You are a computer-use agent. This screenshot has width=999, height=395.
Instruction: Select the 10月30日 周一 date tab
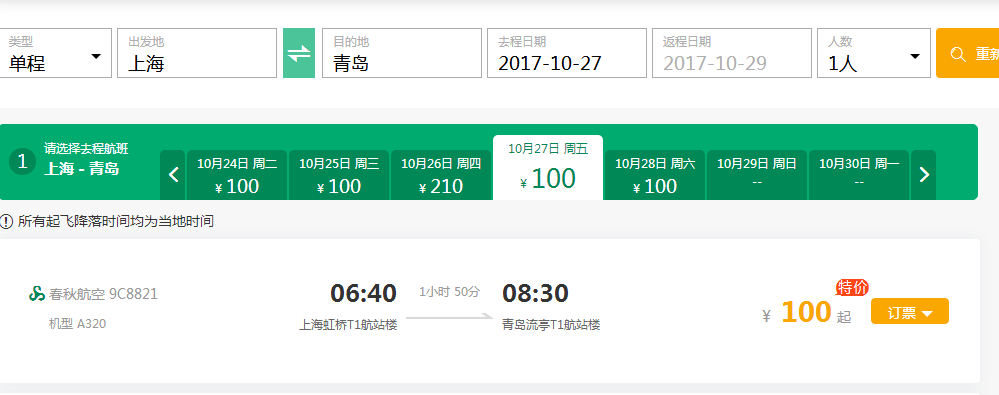tap(859, 175)
